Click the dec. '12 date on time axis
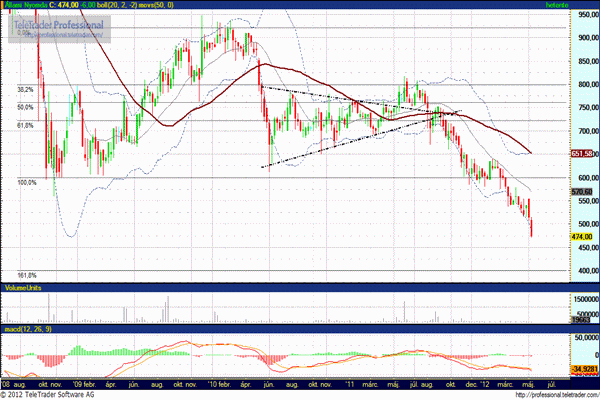Screen dimensions: 600x400 [478, 384]
